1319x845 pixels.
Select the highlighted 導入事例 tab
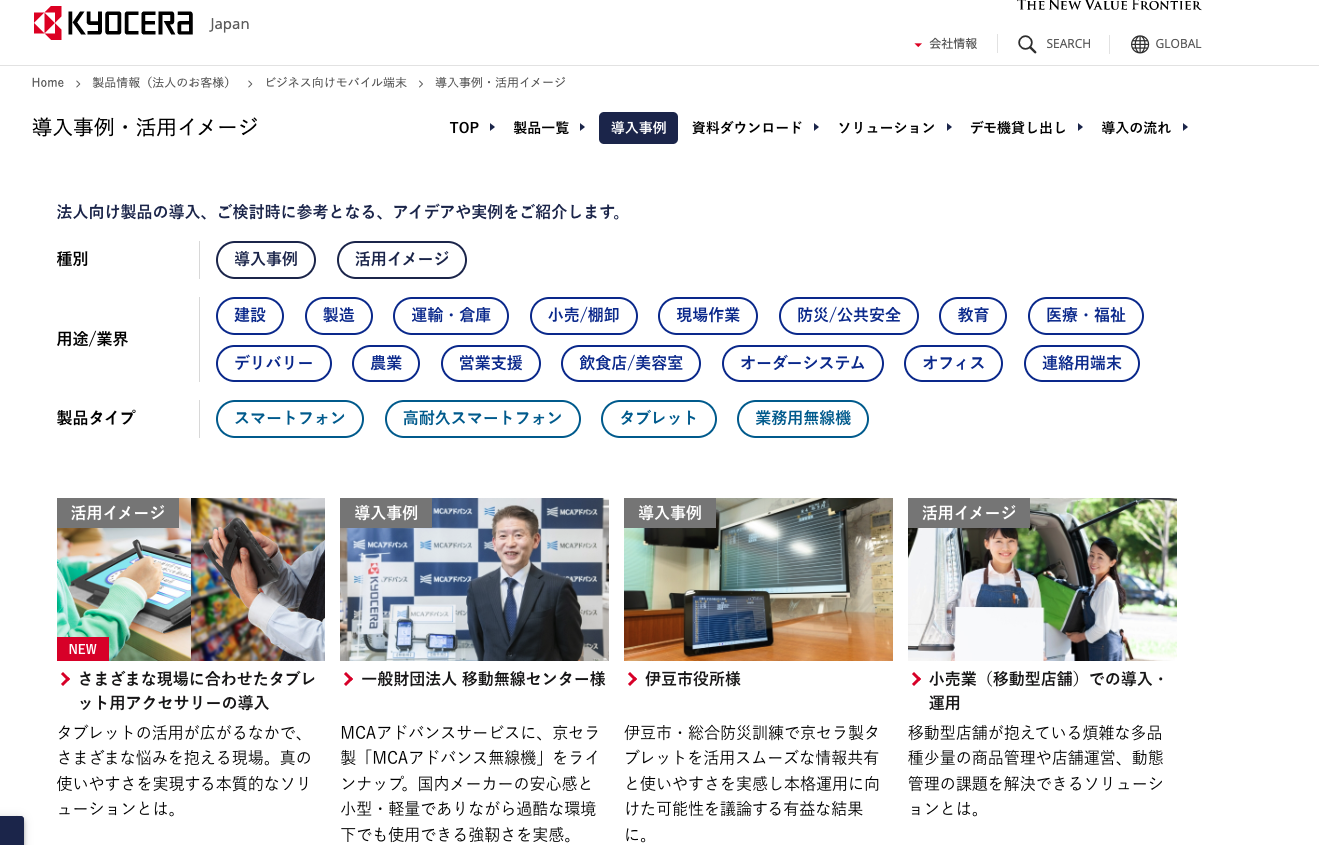[638, 128]
